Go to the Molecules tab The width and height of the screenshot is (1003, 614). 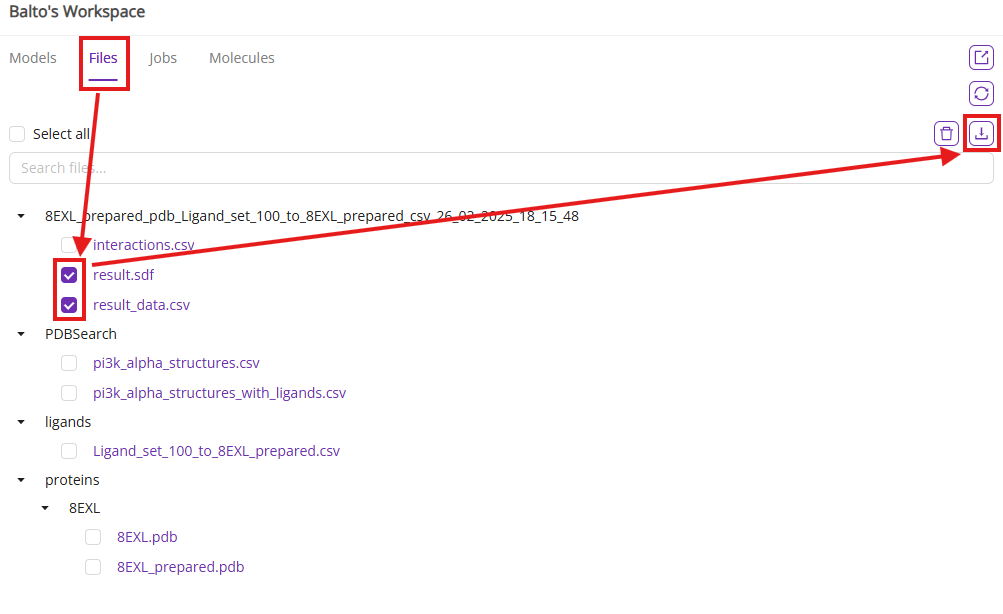241,58
